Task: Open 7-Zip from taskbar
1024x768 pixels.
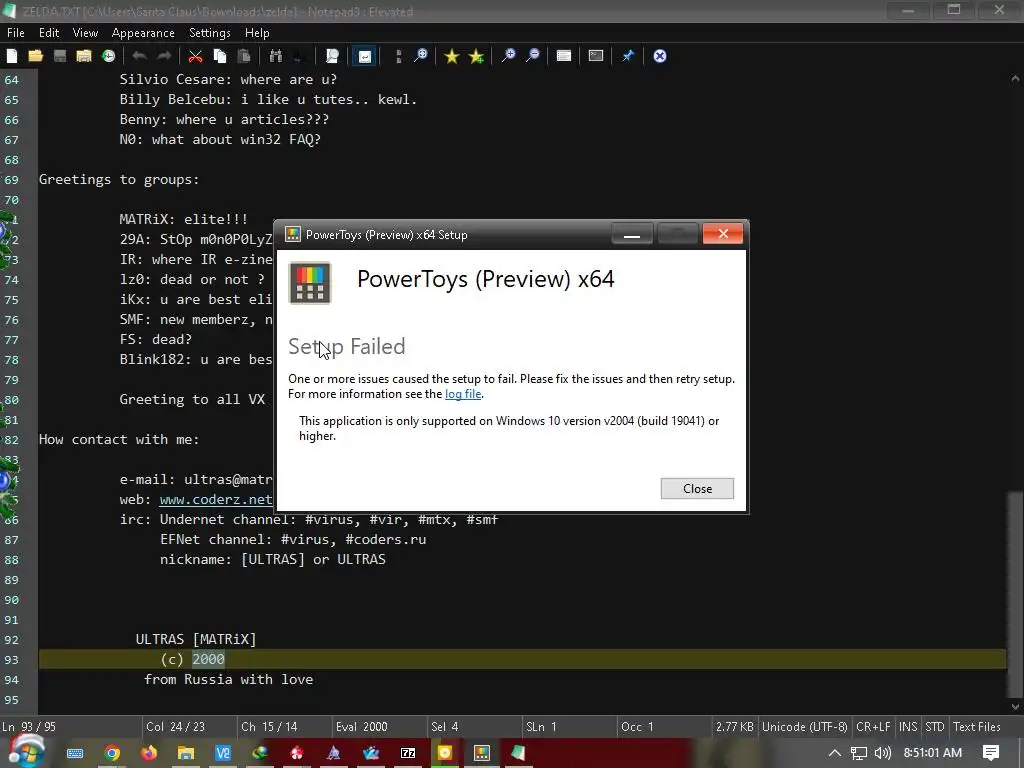Action: tap(408, 753)
